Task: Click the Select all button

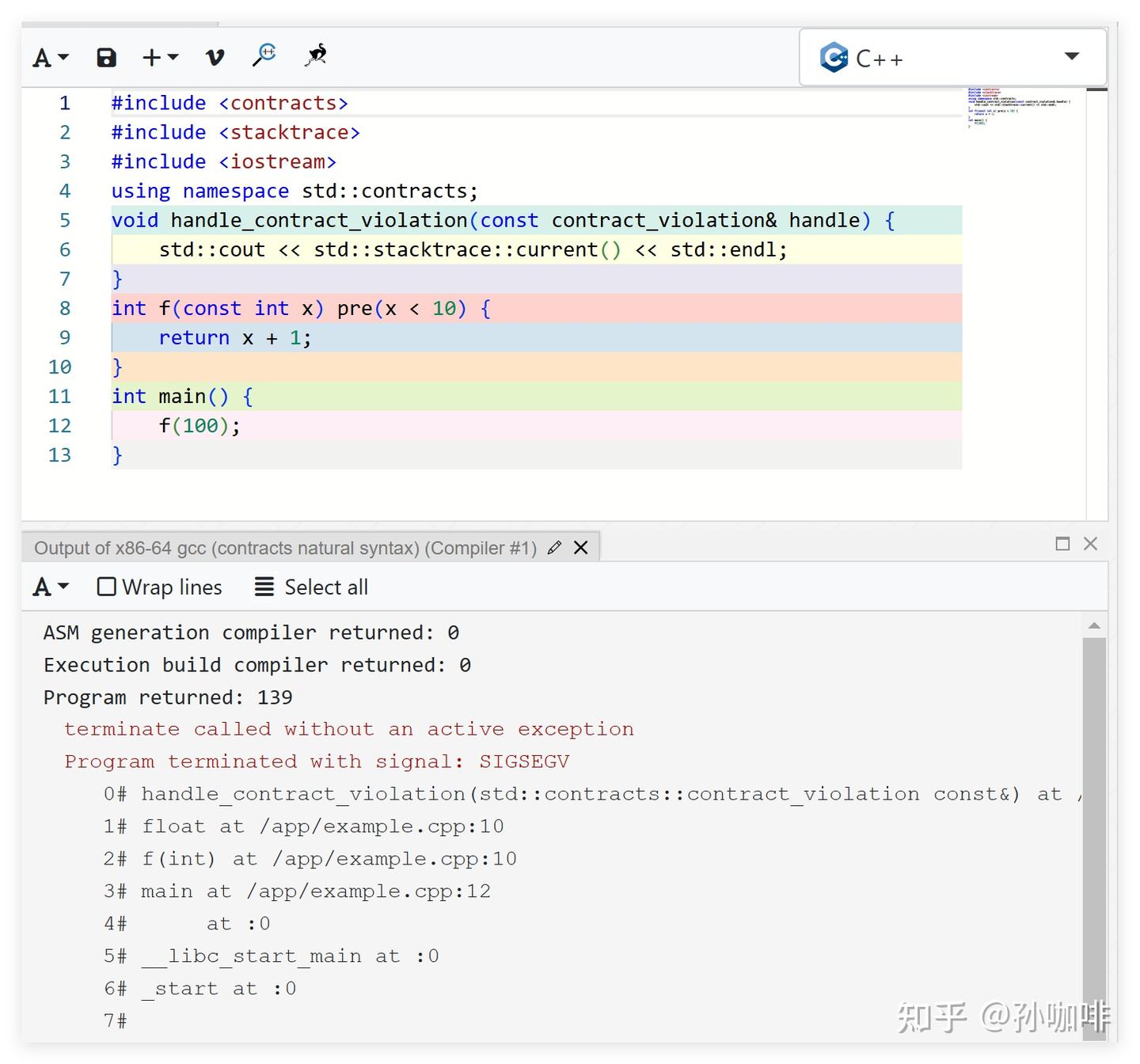Action: click(x=326, y=587)
